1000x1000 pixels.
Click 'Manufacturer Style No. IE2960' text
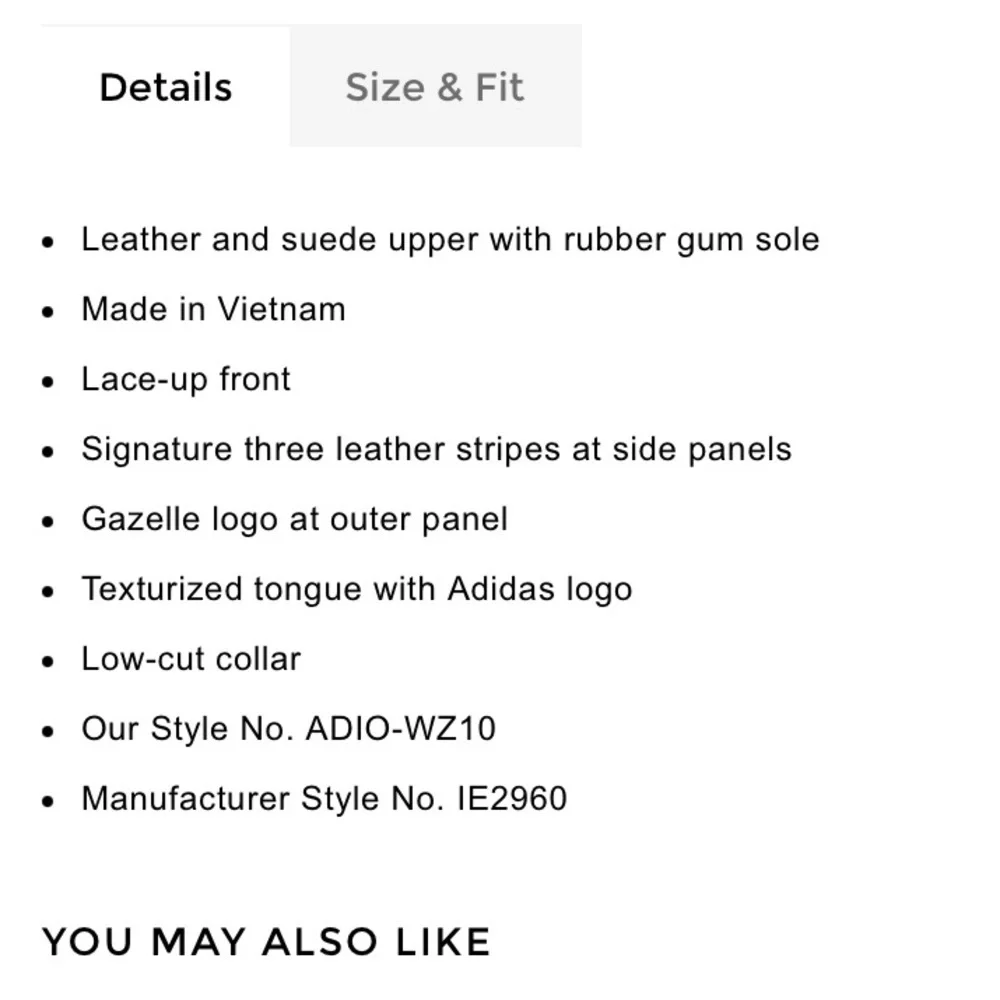324,798
